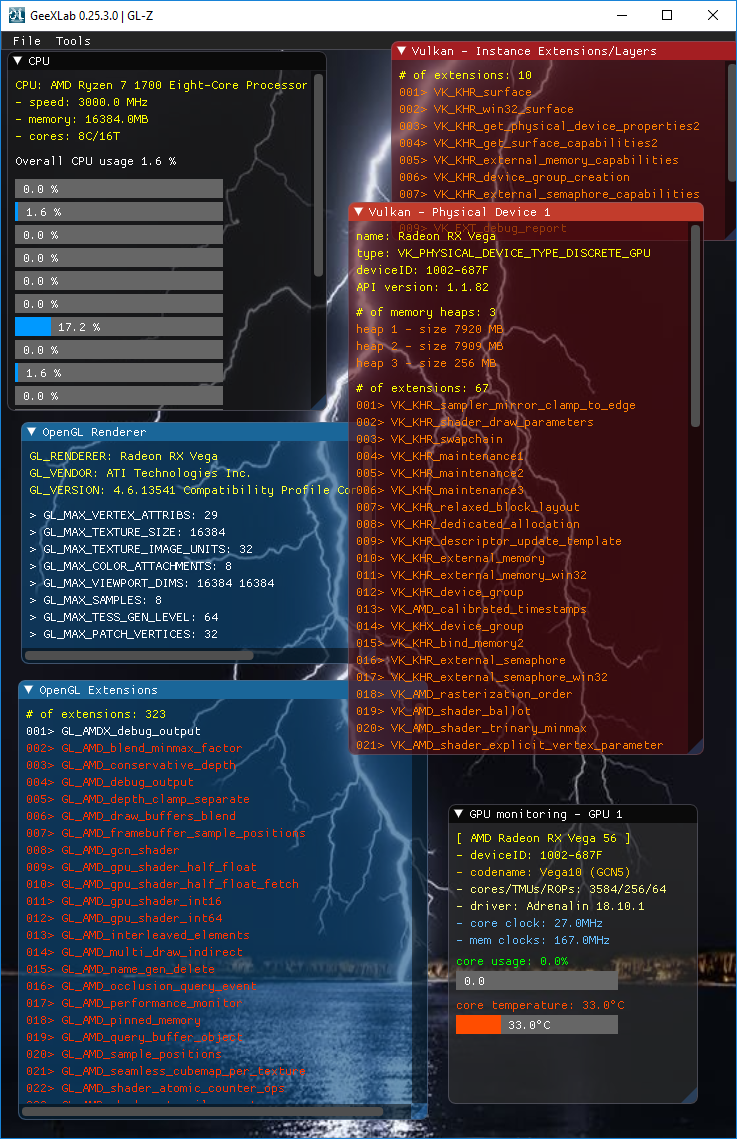The width and height of the screenshot is (737, 1139).
Task: Click the GL_MAX_SAMPLES: 8 line
Action: click(95, 600)
